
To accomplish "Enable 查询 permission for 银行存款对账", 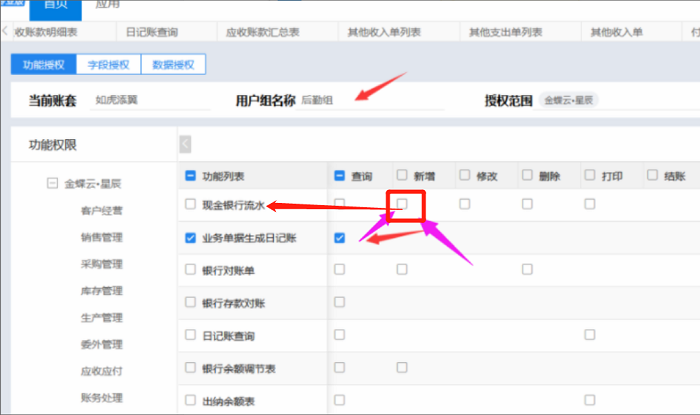I will [340, 302].
